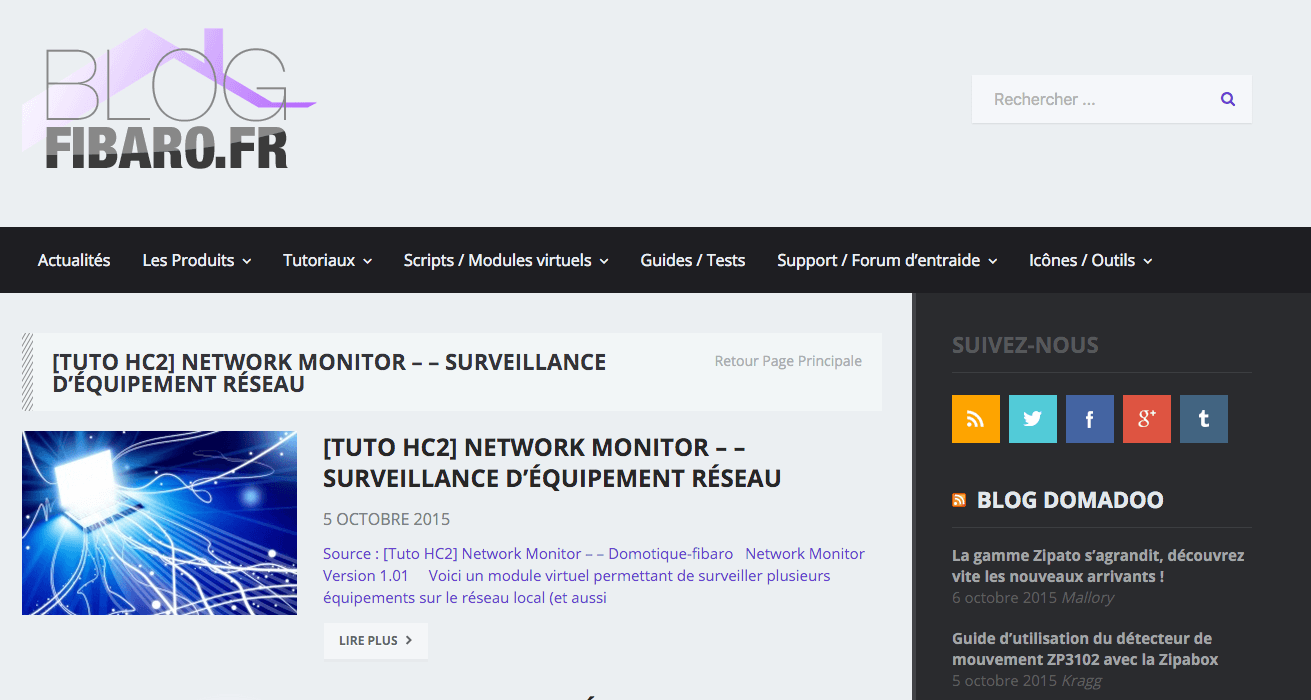Viewport: 1311px width, 700px height.
Task: Click the 5 OCTOBRE 2015 article date
Action: pos(387,519)
